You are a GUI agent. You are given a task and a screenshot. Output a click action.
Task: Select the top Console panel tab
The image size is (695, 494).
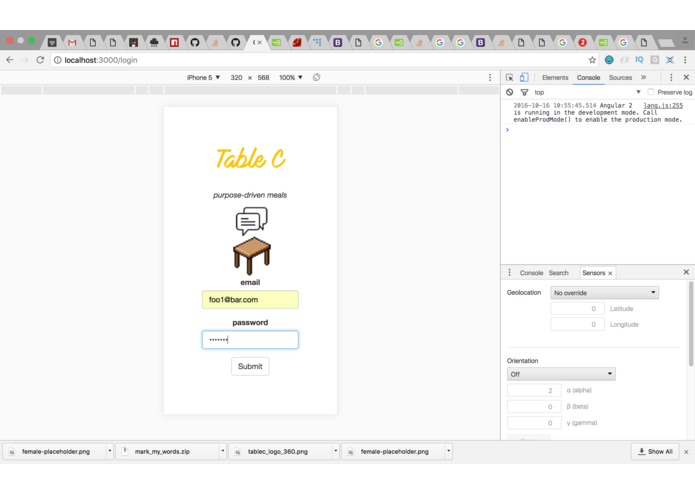588,78
